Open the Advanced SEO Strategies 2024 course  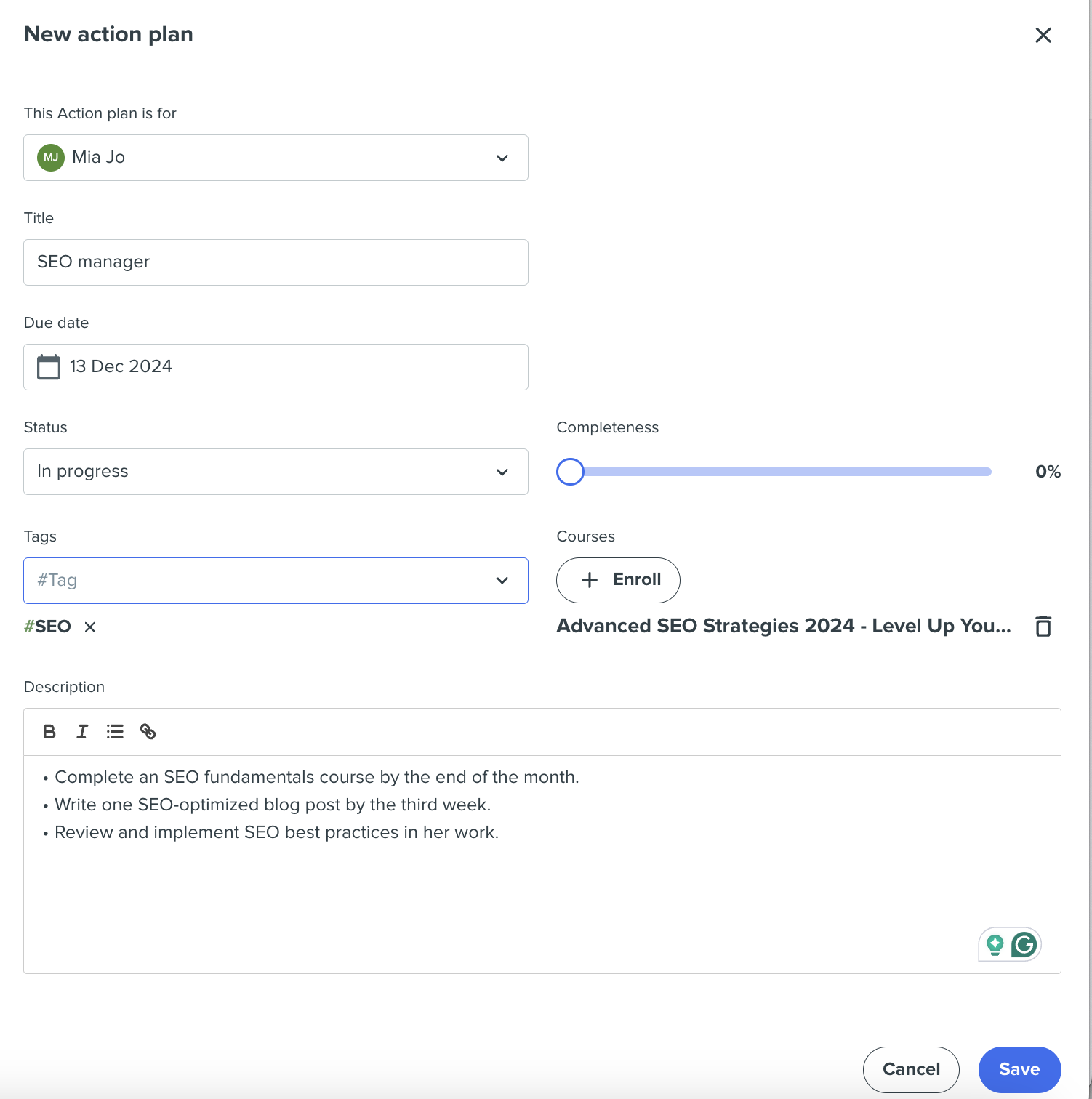click(x=784, y=626)
